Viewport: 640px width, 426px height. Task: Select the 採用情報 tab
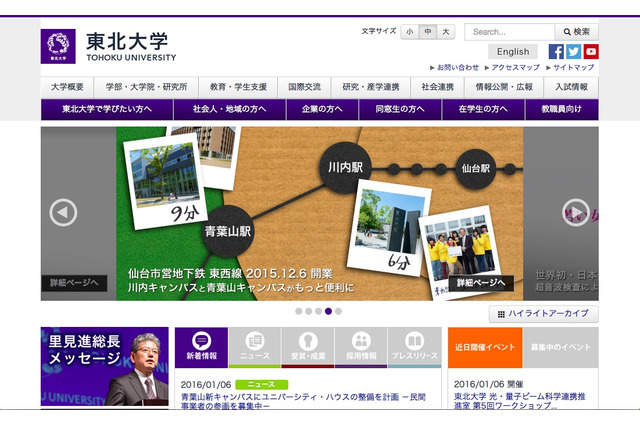[x=361, y=347]
